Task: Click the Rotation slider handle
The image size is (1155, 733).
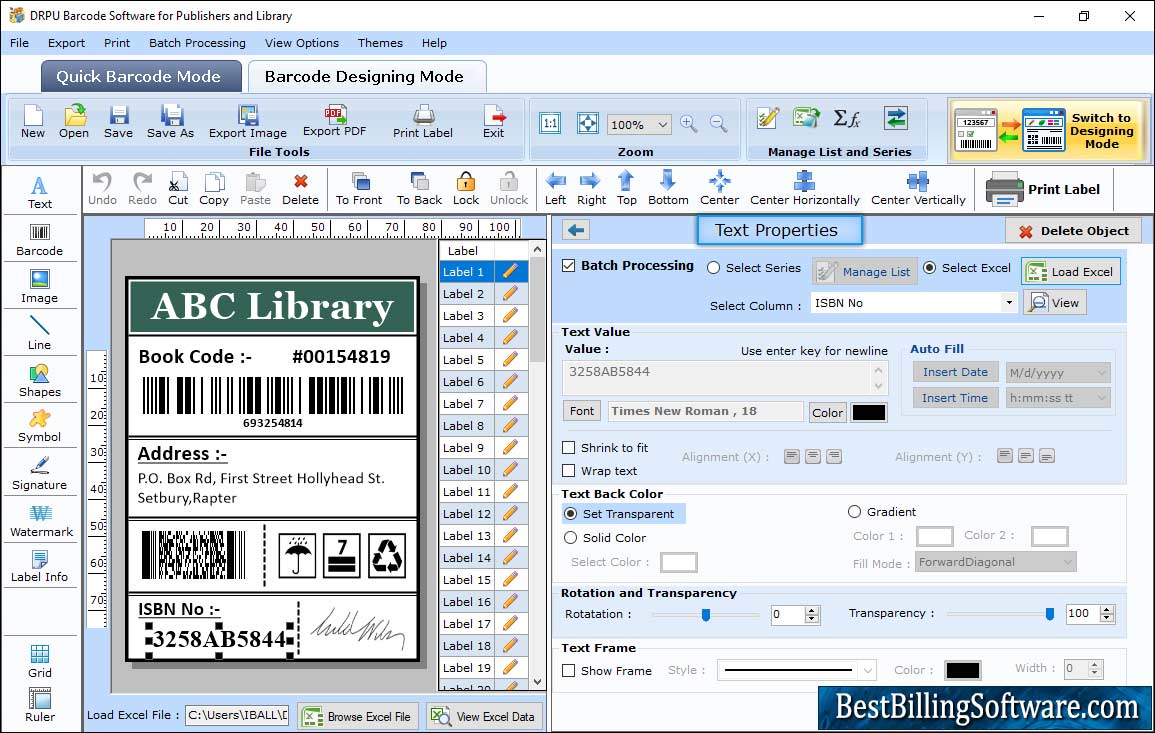Action: [706, 614]
